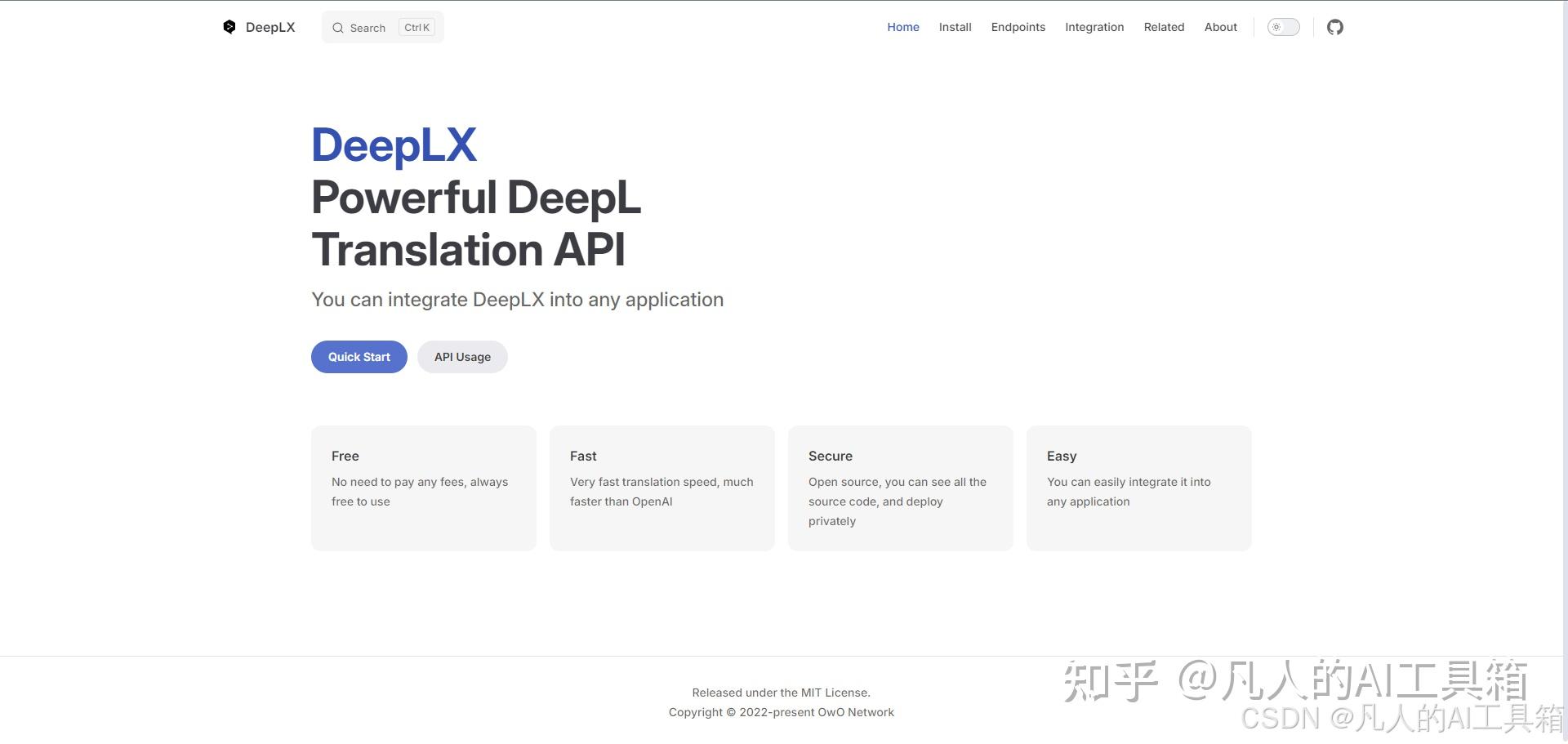Click the DeepLX logo icon
Image resolution: width=1568 pixels, height=744 pixels.
pos(230,27)
